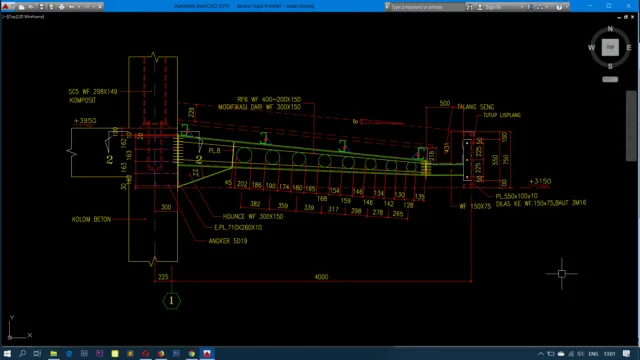Click the Autodesk Exchange Apps icon
The height and width of the screenshot is (360, 640).
(x=530, y=7)
